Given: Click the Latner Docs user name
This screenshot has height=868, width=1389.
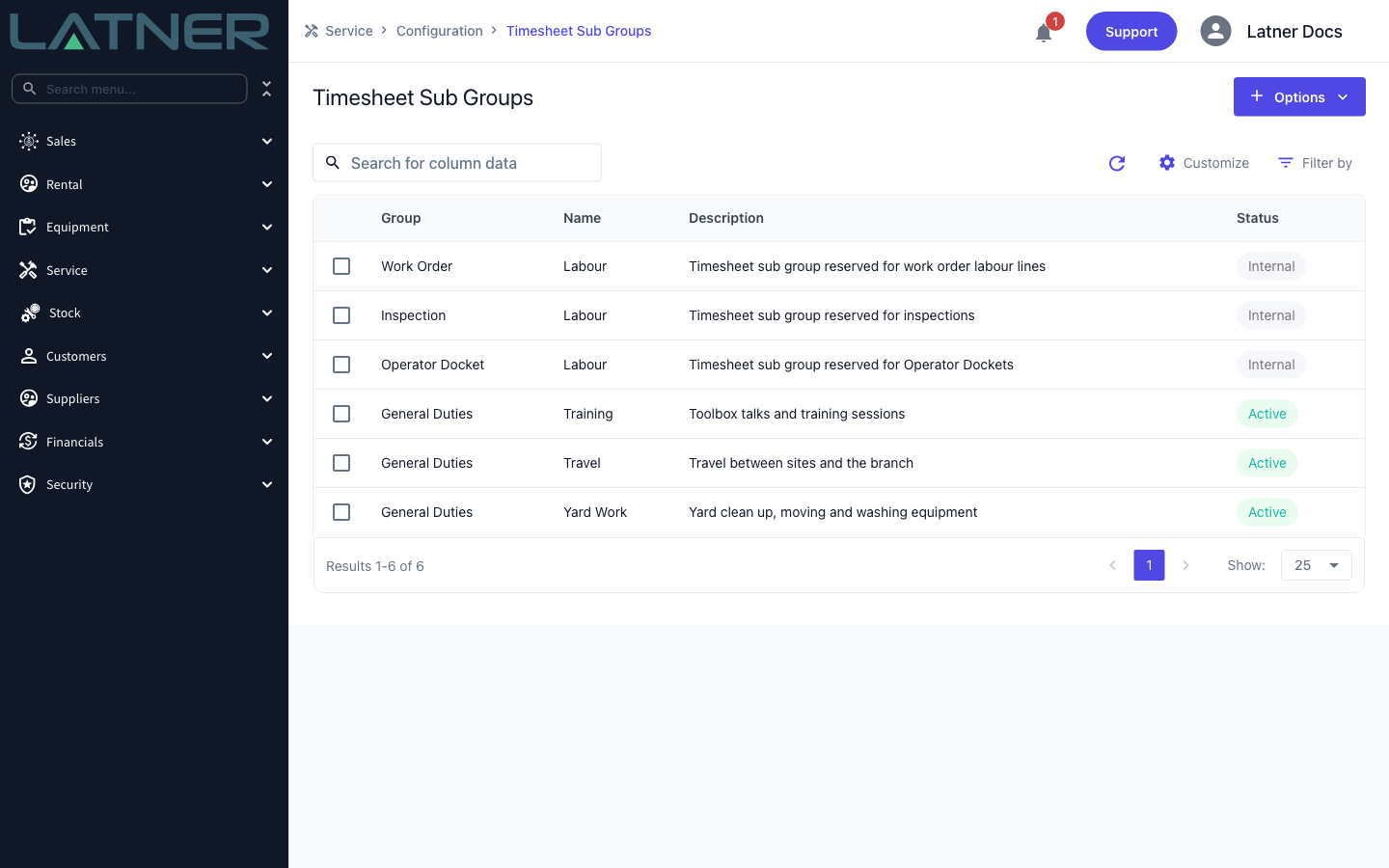Looking at the screenshot, I should coord(1294,31).
